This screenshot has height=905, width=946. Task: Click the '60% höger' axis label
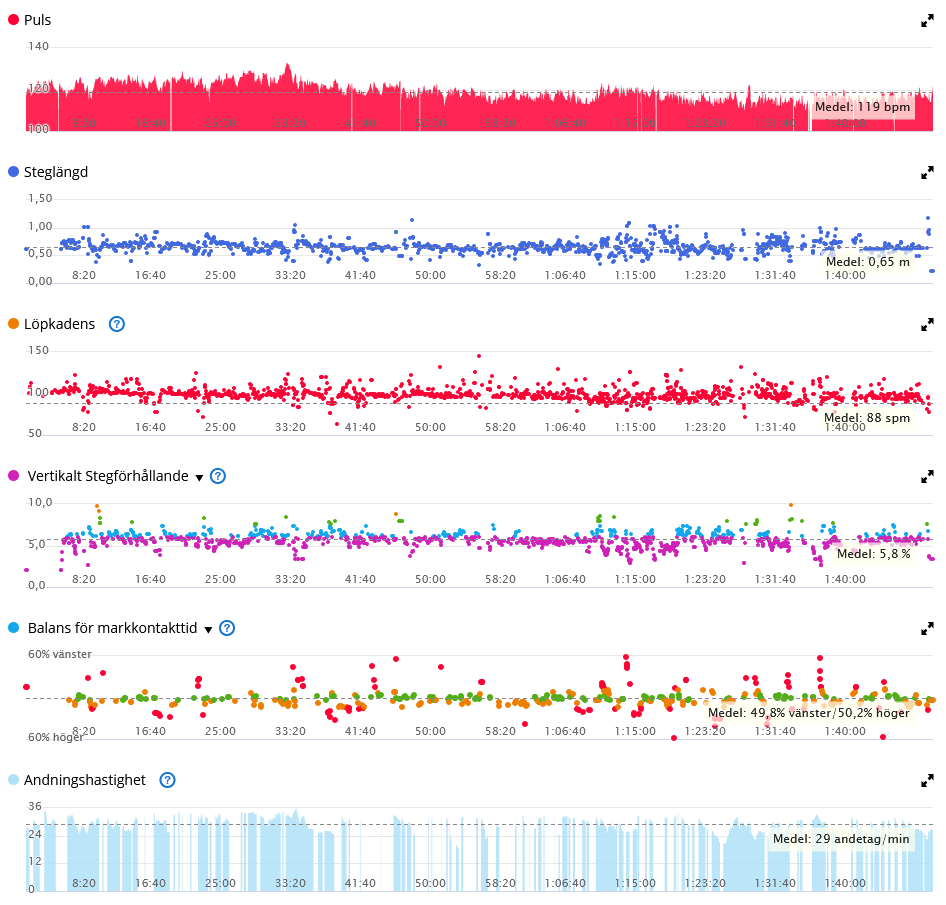click(x=56, y=737)
